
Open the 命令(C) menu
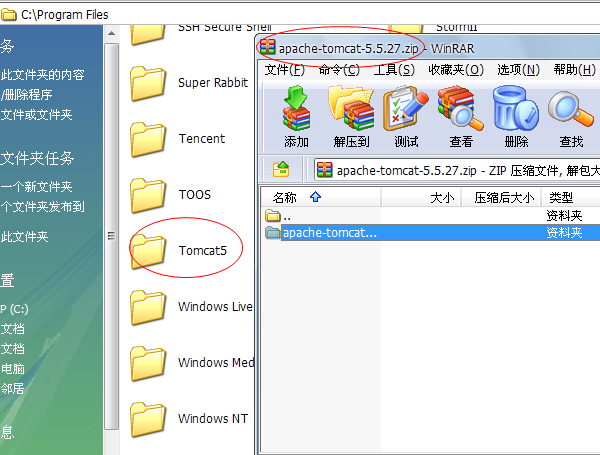pos(339,70)
